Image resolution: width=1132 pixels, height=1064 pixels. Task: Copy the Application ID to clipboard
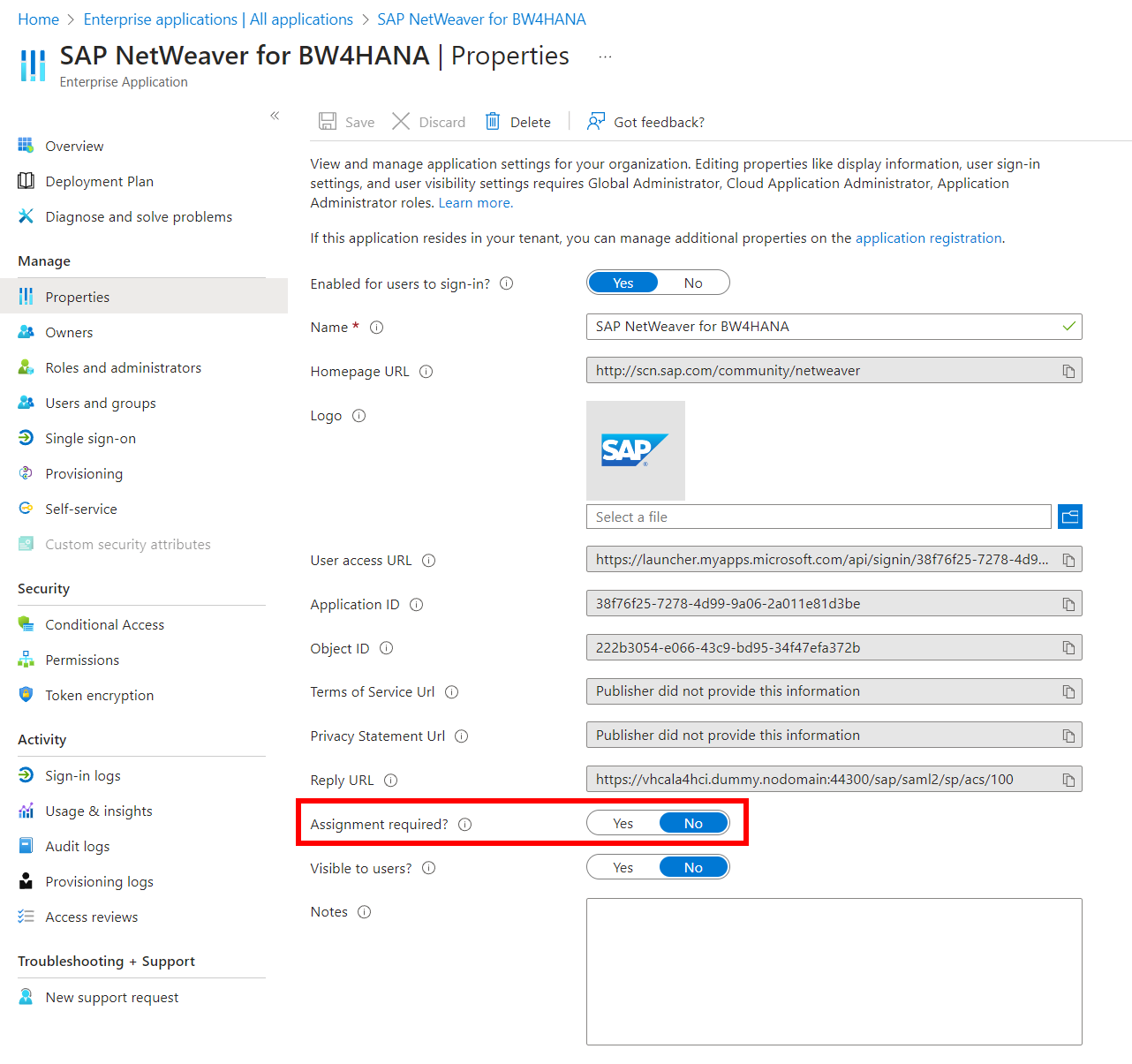[1068, 605]
